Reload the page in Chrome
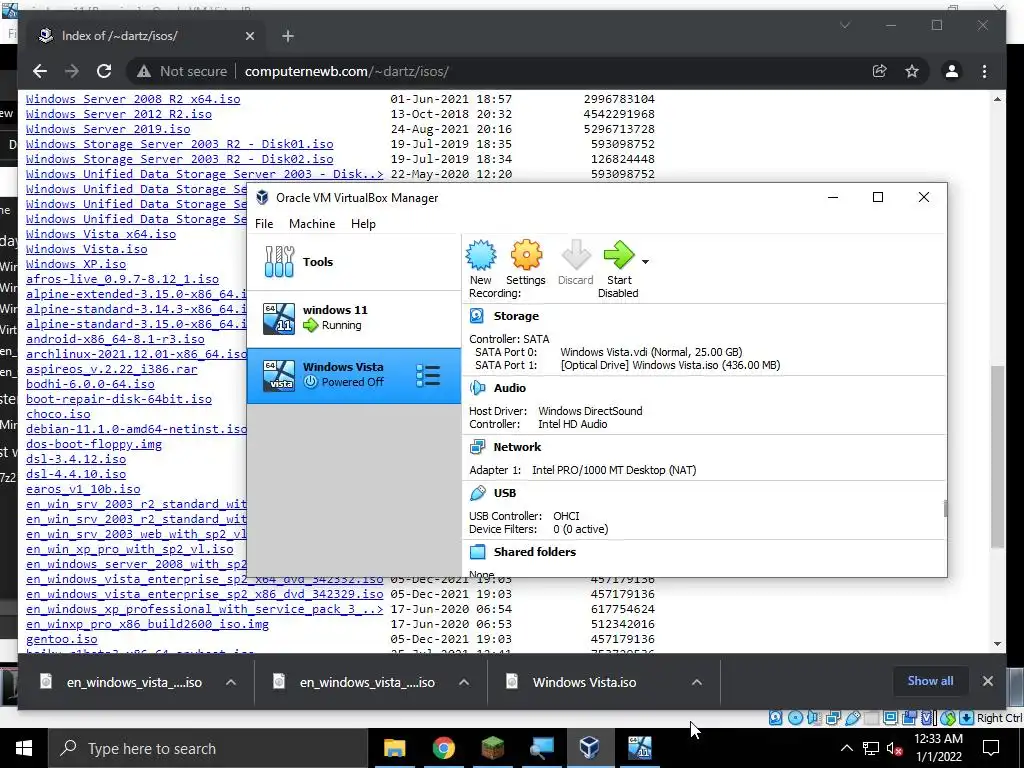1024x768 pixels. point(104,71)
